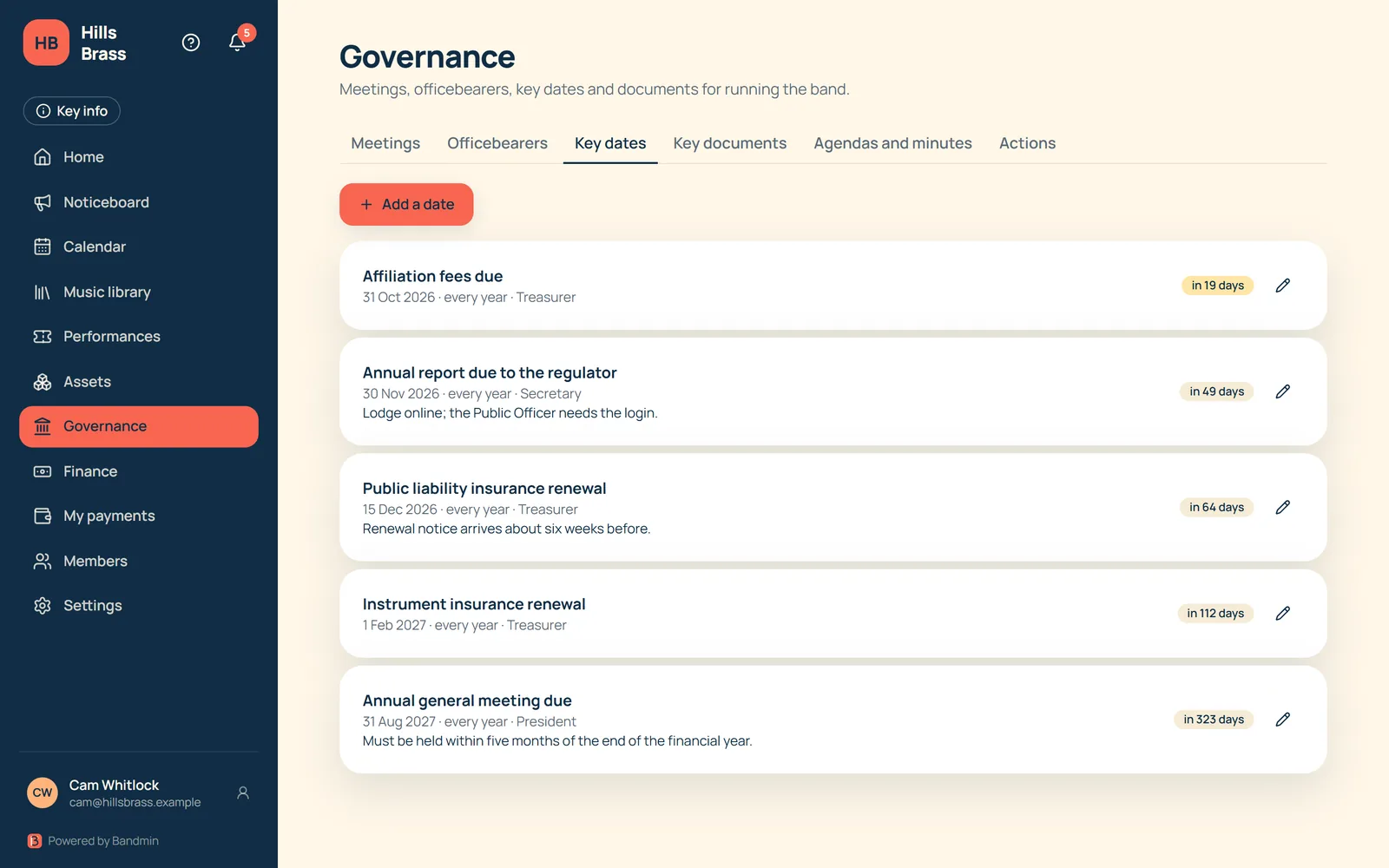The image size is (1389, 868).
Task: Select the Key dates tab
Action: pos(610,143)
